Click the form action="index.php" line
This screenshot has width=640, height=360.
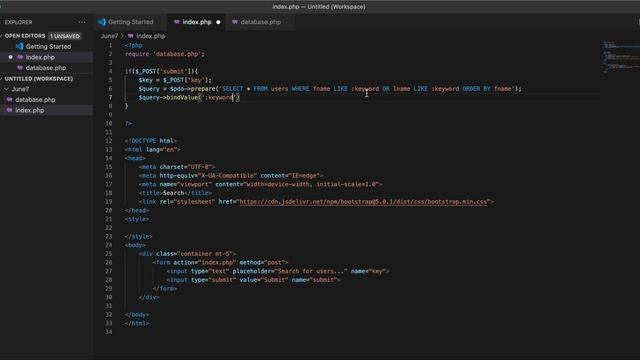pyautogui.click(x=220, y=262)
